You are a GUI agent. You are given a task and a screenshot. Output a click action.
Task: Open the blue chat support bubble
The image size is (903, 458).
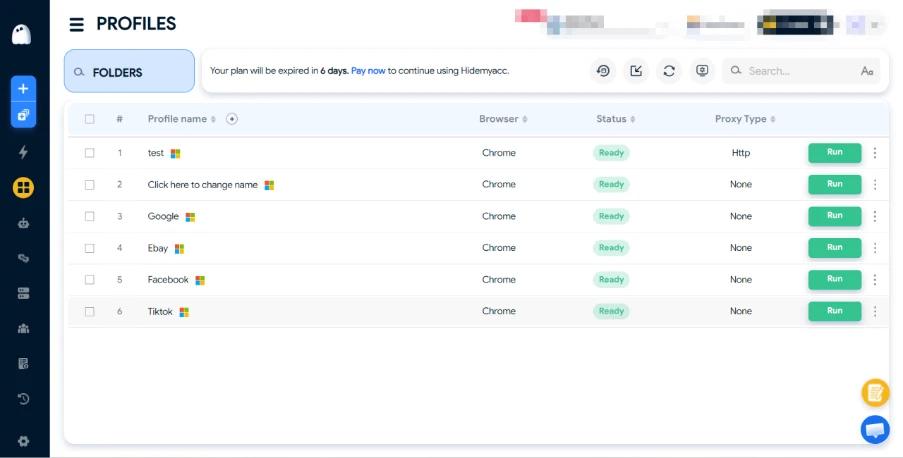875,430
